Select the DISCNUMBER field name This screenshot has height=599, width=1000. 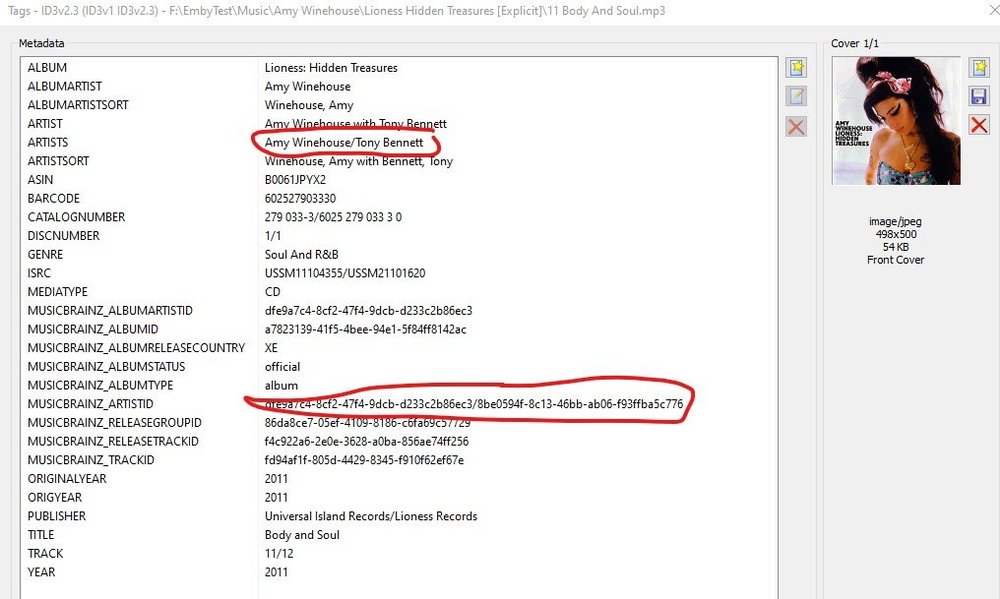coord(63,235)
